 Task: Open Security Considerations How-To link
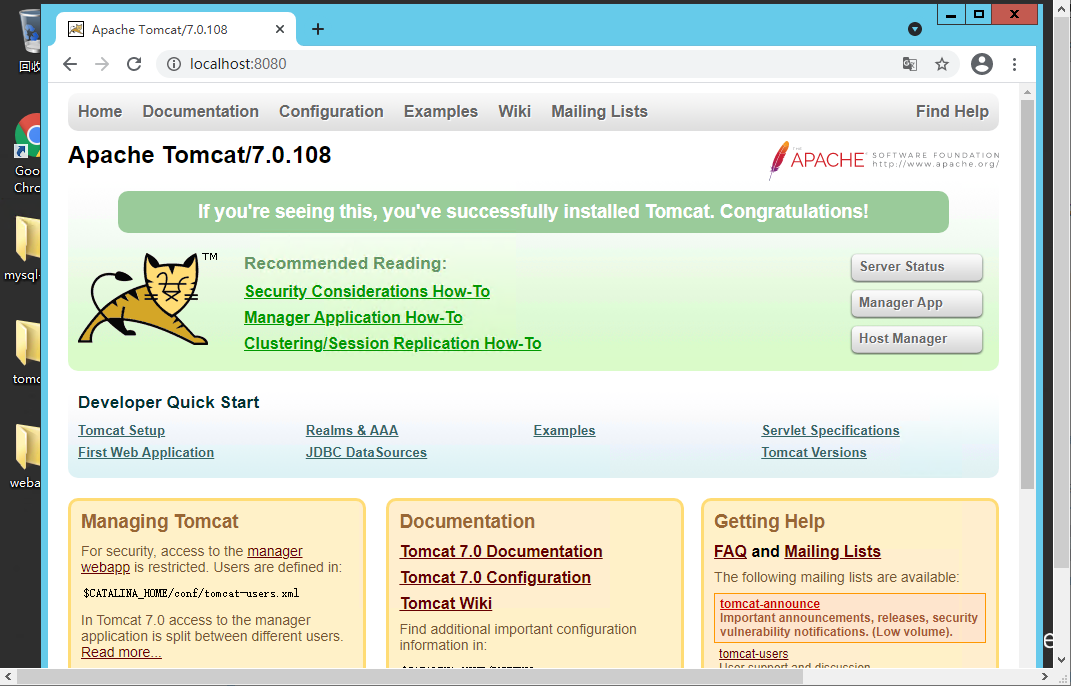click(x=367, y=292)
